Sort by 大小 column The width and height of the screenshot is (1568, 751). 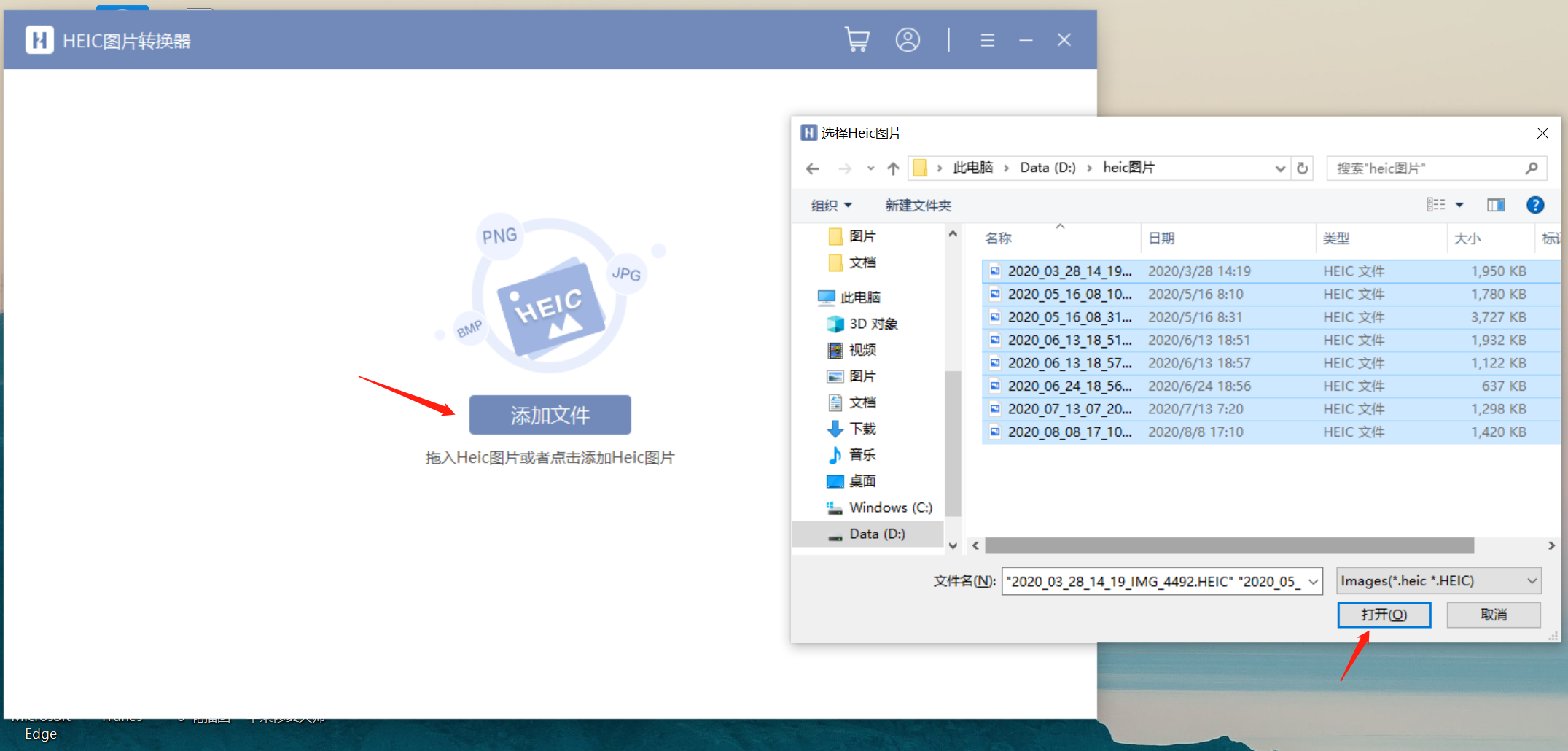coord(1467,238)
